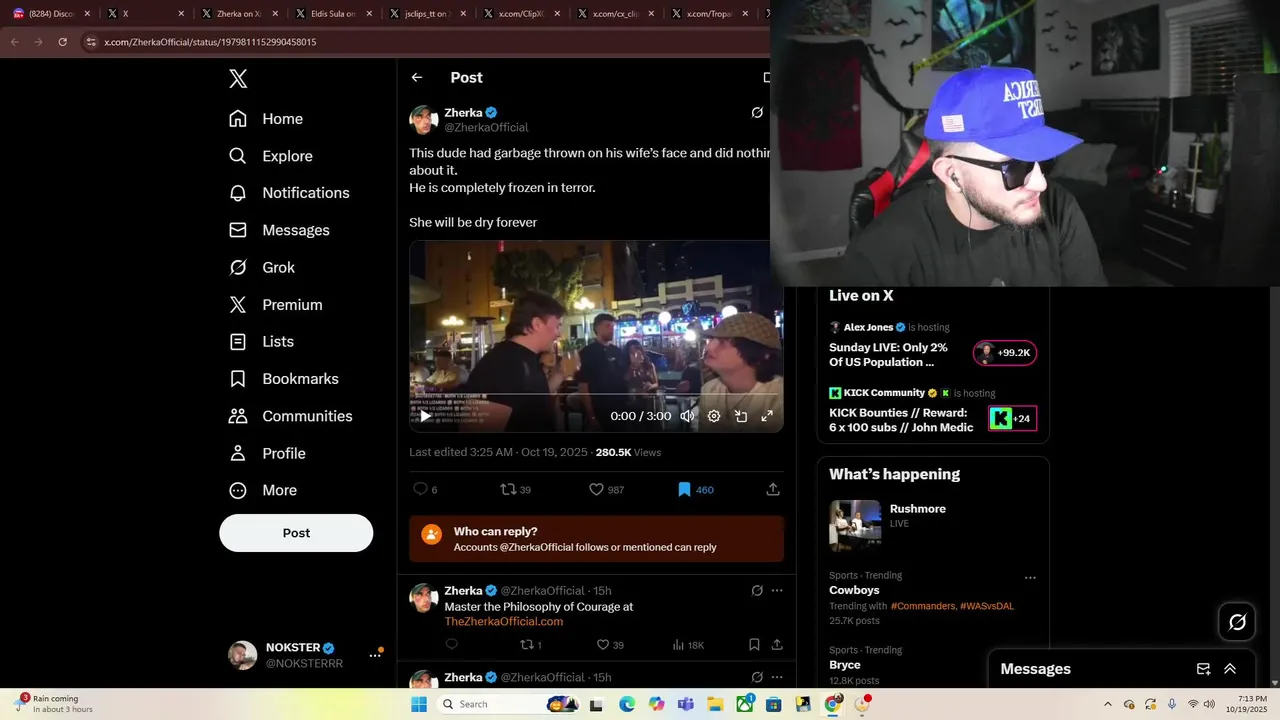This screenshot has height=720, width=1280.
Task: Open the X logo home icon
Action: 238,79
